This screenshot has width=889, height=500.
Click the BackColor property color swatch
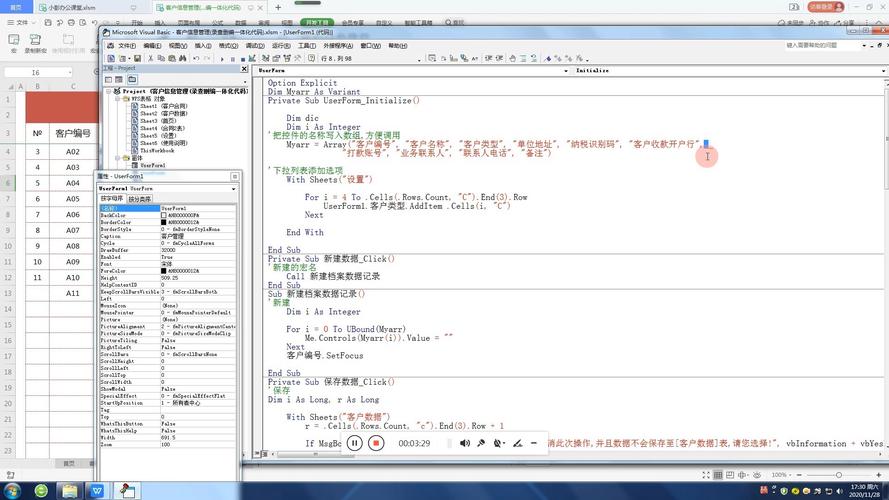point(164,215)
